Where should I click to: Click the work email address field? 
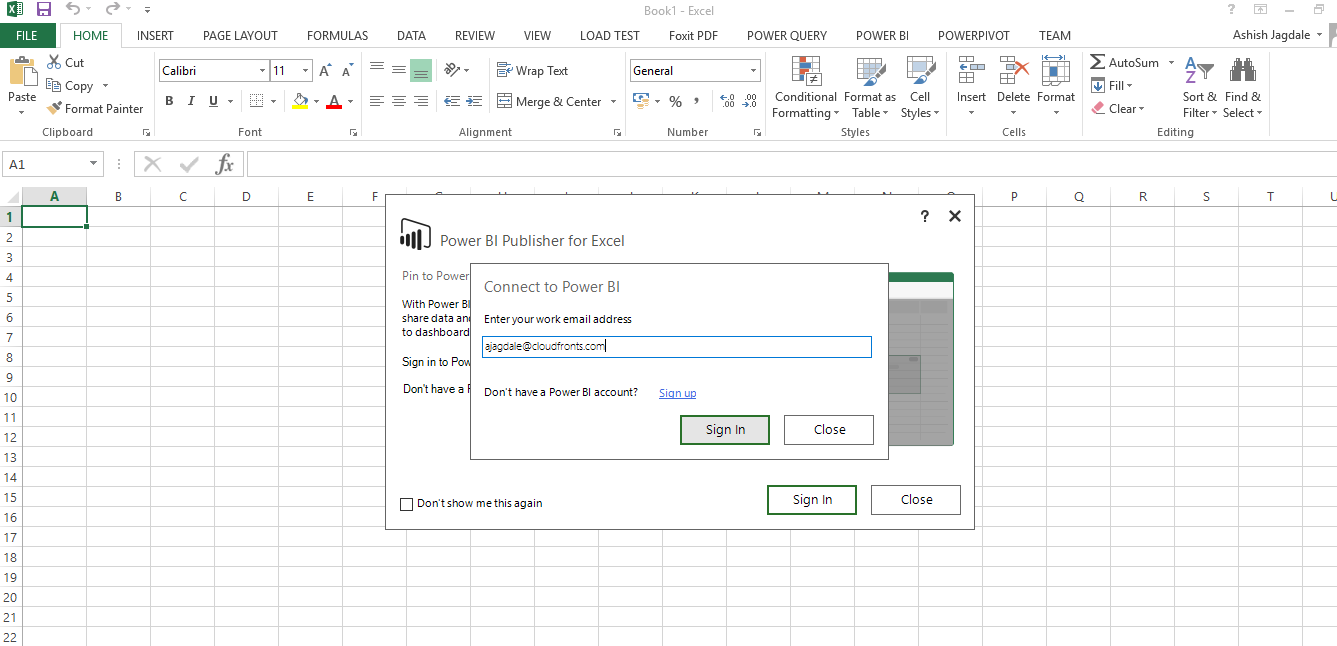click(676, 347)
